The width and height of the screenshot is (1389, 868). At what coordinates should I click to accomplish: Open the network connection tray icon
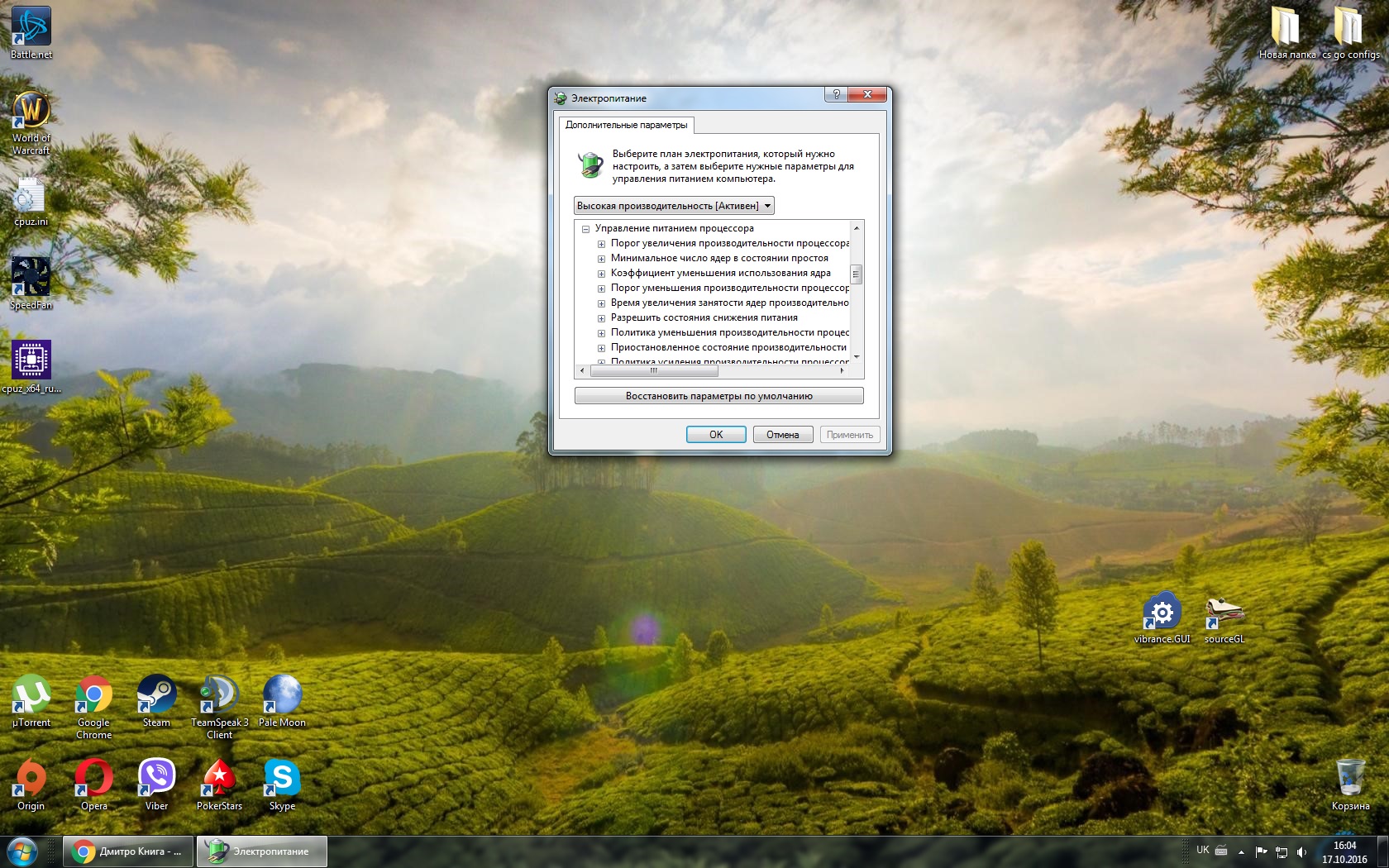1282,851
